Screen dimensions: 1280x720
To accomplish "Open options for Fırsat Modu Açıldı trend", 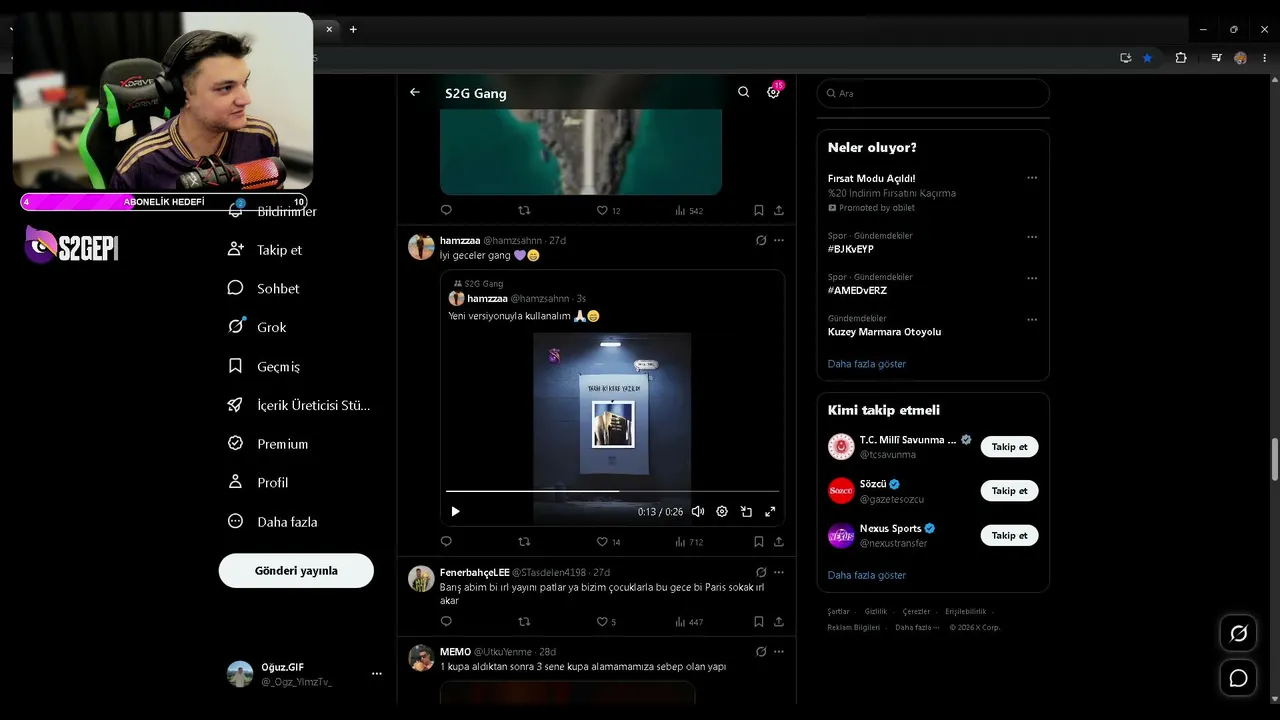I will point(1032,178).
